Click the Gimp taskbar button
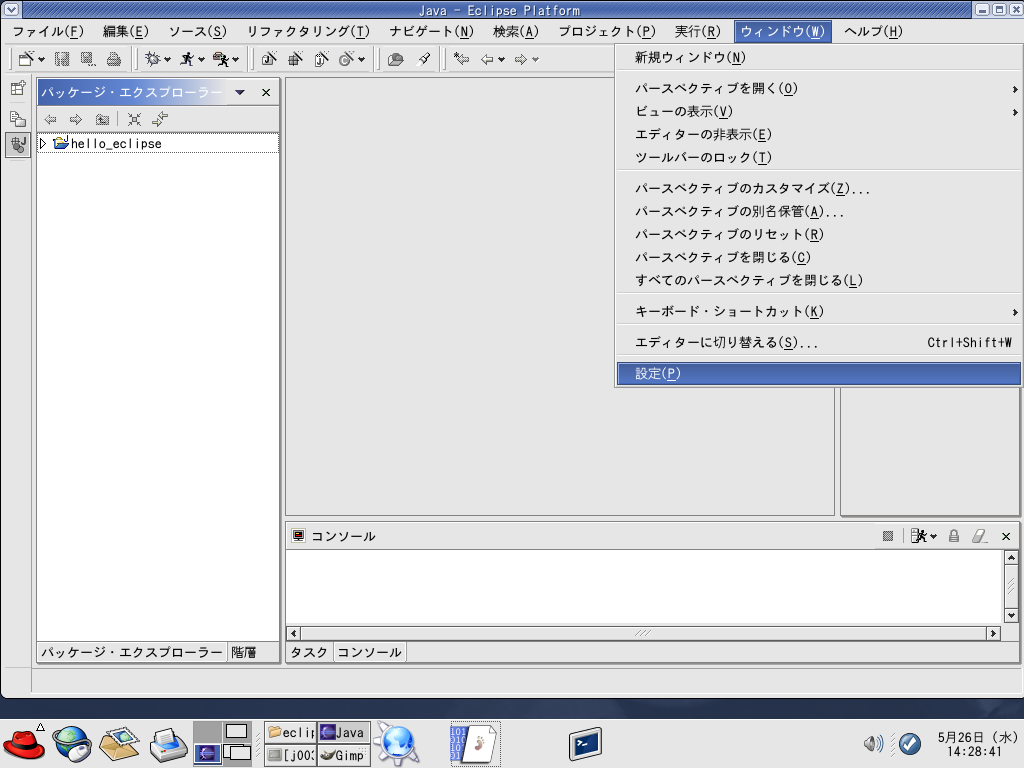 (344, 755)
